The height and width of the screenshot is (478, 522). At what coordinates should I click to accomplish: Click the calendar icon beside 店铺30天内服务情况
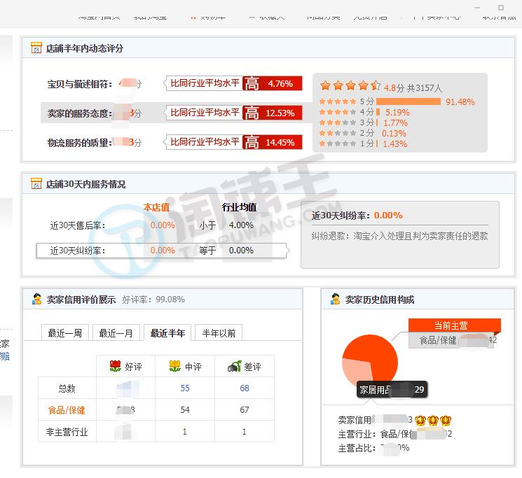36,183
